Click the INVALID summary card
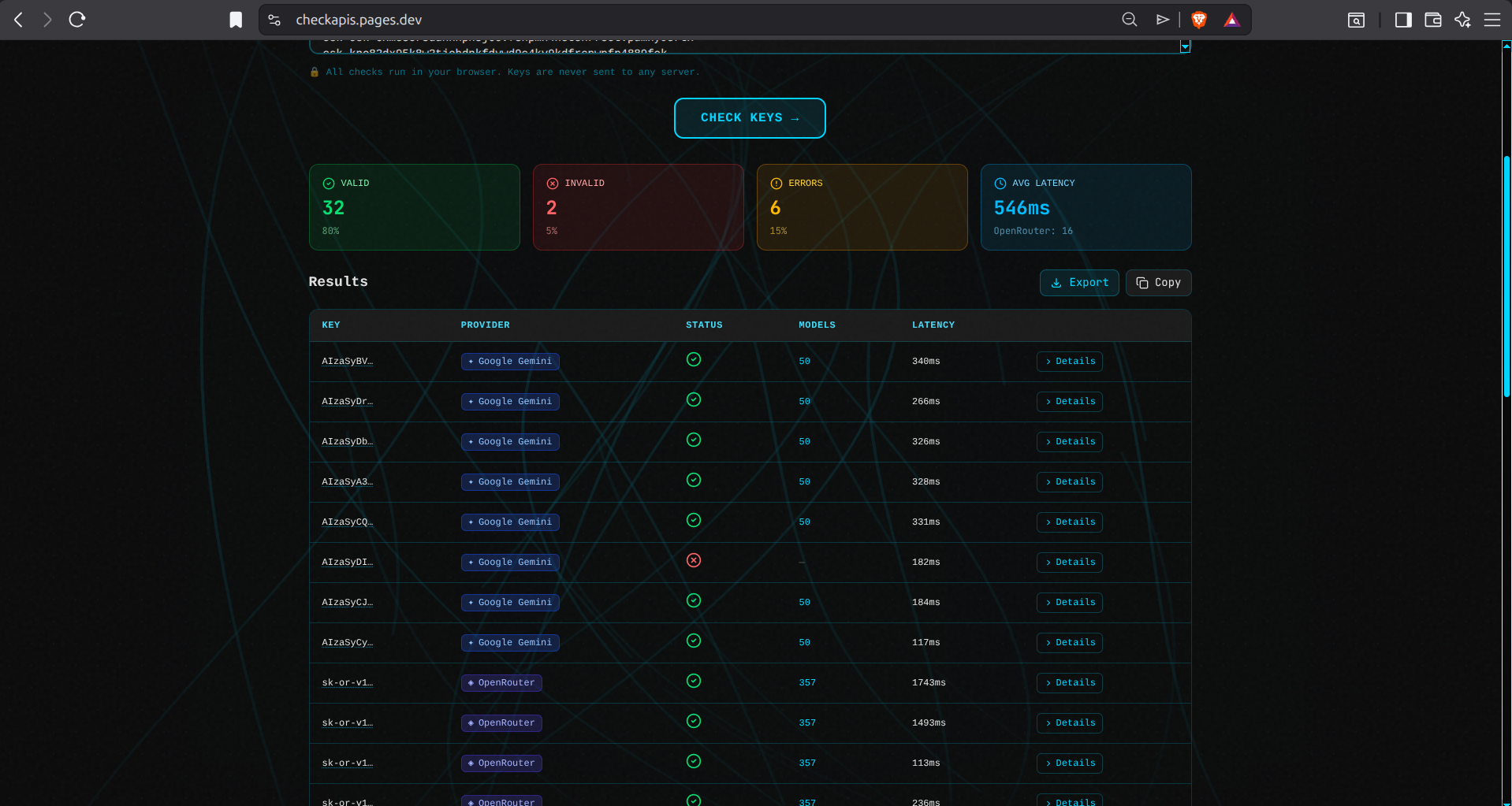 [639, 207]
